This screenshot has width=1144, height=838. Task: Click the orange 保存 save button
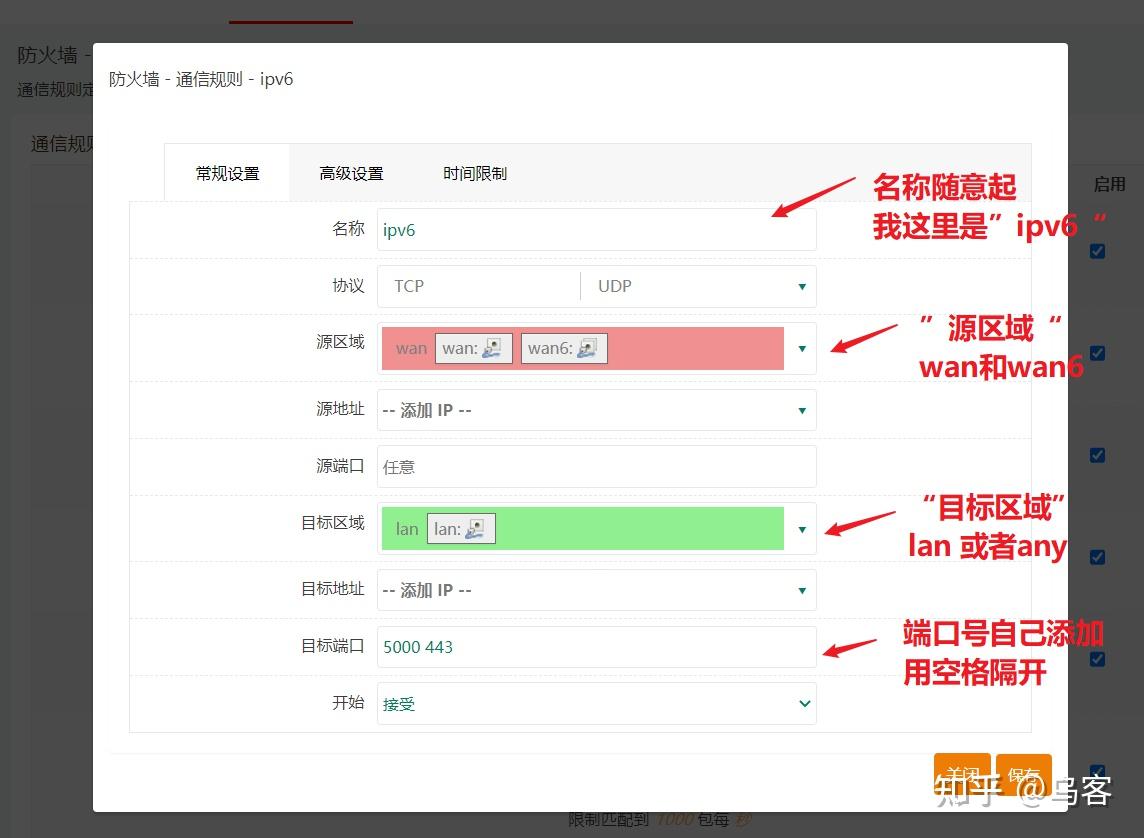pos(1023,773)
